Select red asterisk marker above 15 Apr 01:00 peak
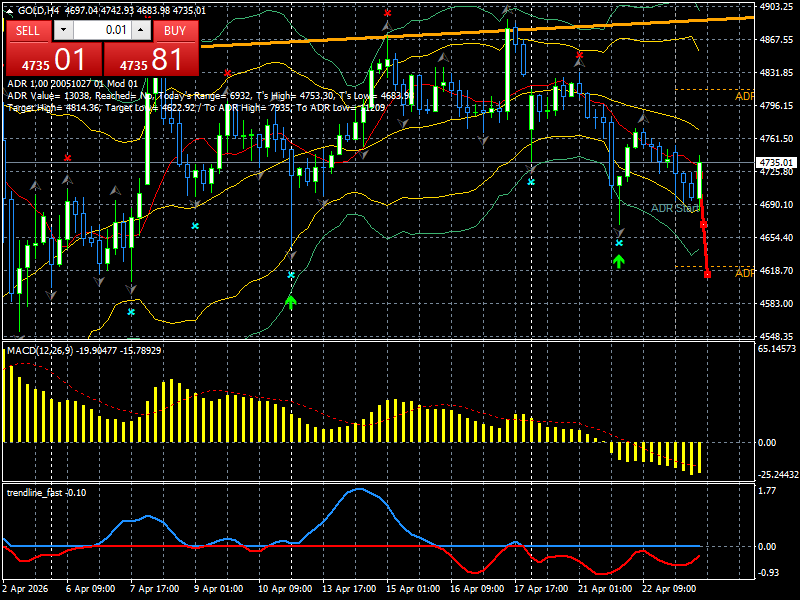800x600 pixels. click(x=388, y=13)
